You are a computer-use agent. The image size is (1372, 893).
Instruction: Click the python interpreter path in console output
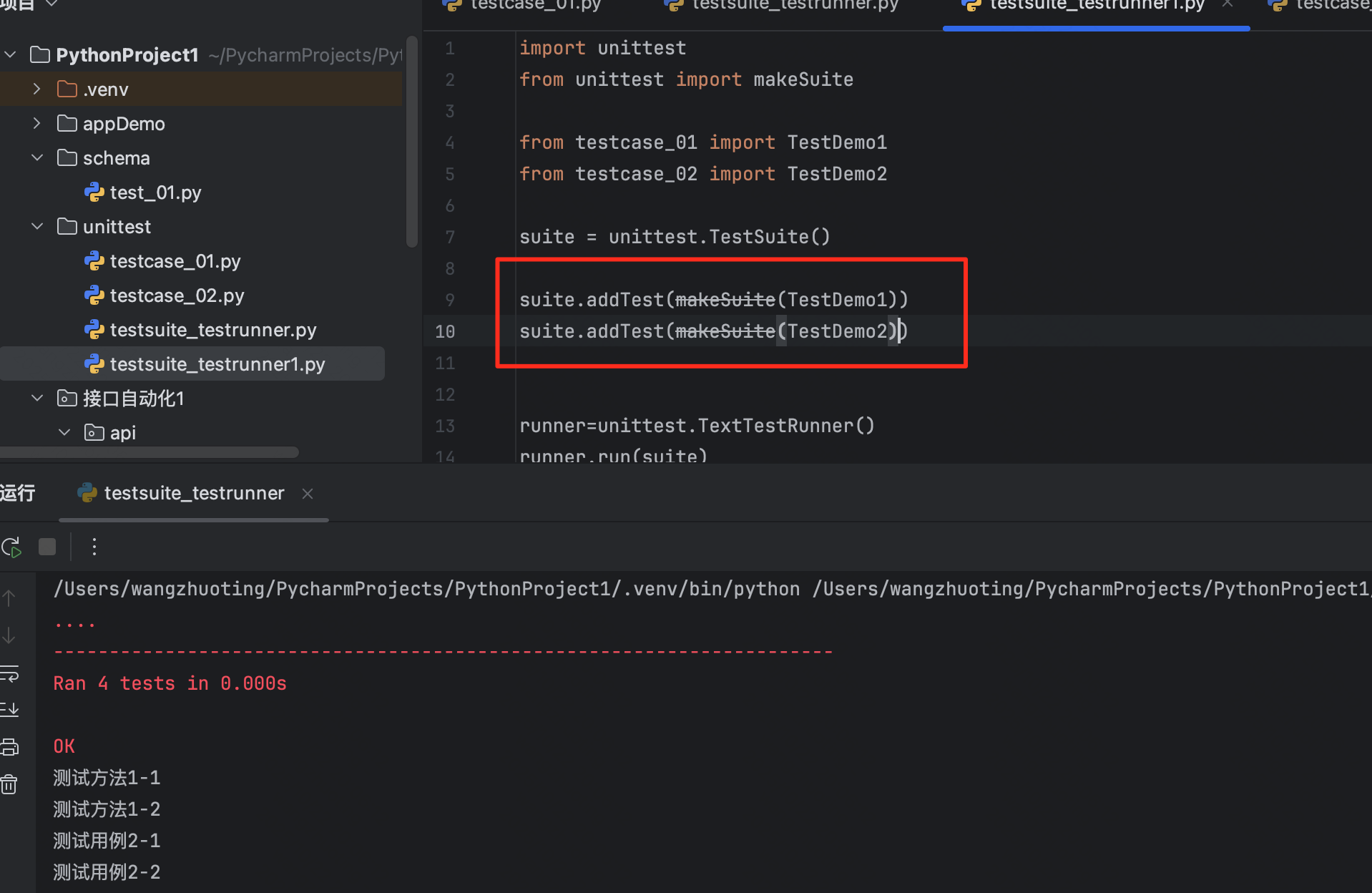pos(427,589)
